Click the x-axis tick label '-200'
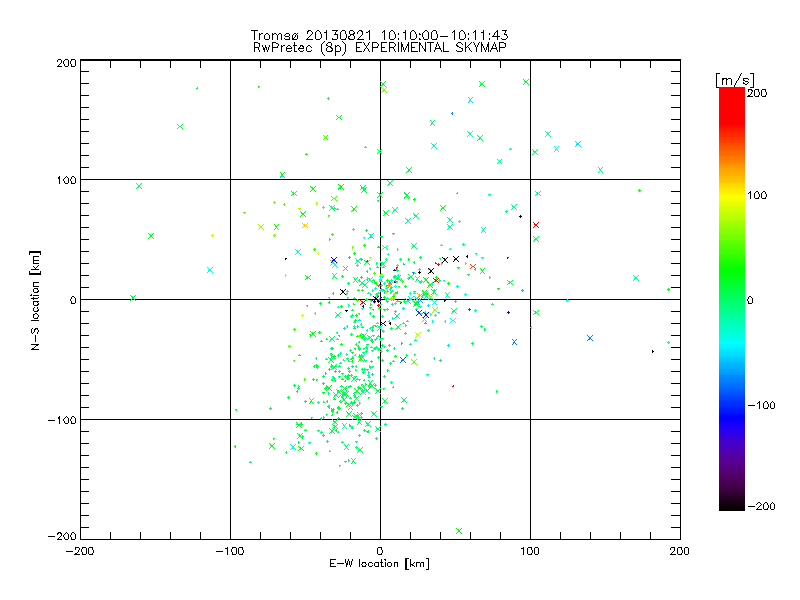800x600 pixels. 80,551
